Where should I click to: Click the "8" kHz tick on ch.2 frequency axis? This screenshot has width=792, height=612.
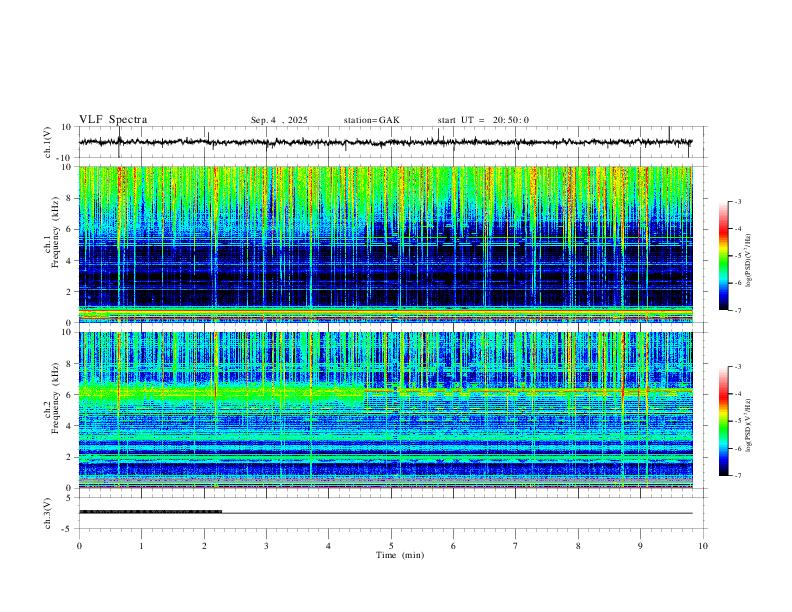69,364
